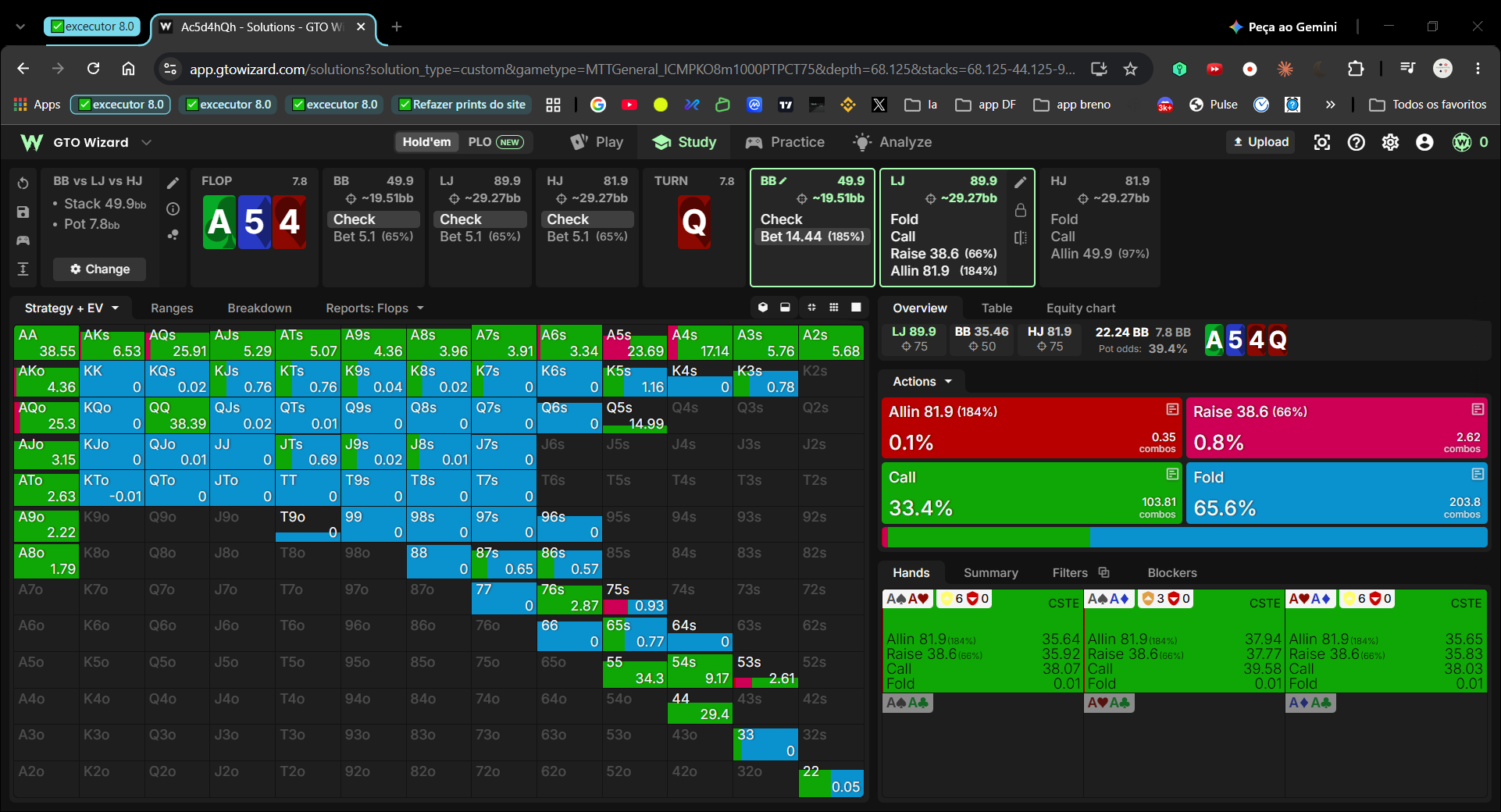Open the browser tab search dropdown arrow
The height and width of the screenshot is (812, 1501).
click(x=20, y=27)
